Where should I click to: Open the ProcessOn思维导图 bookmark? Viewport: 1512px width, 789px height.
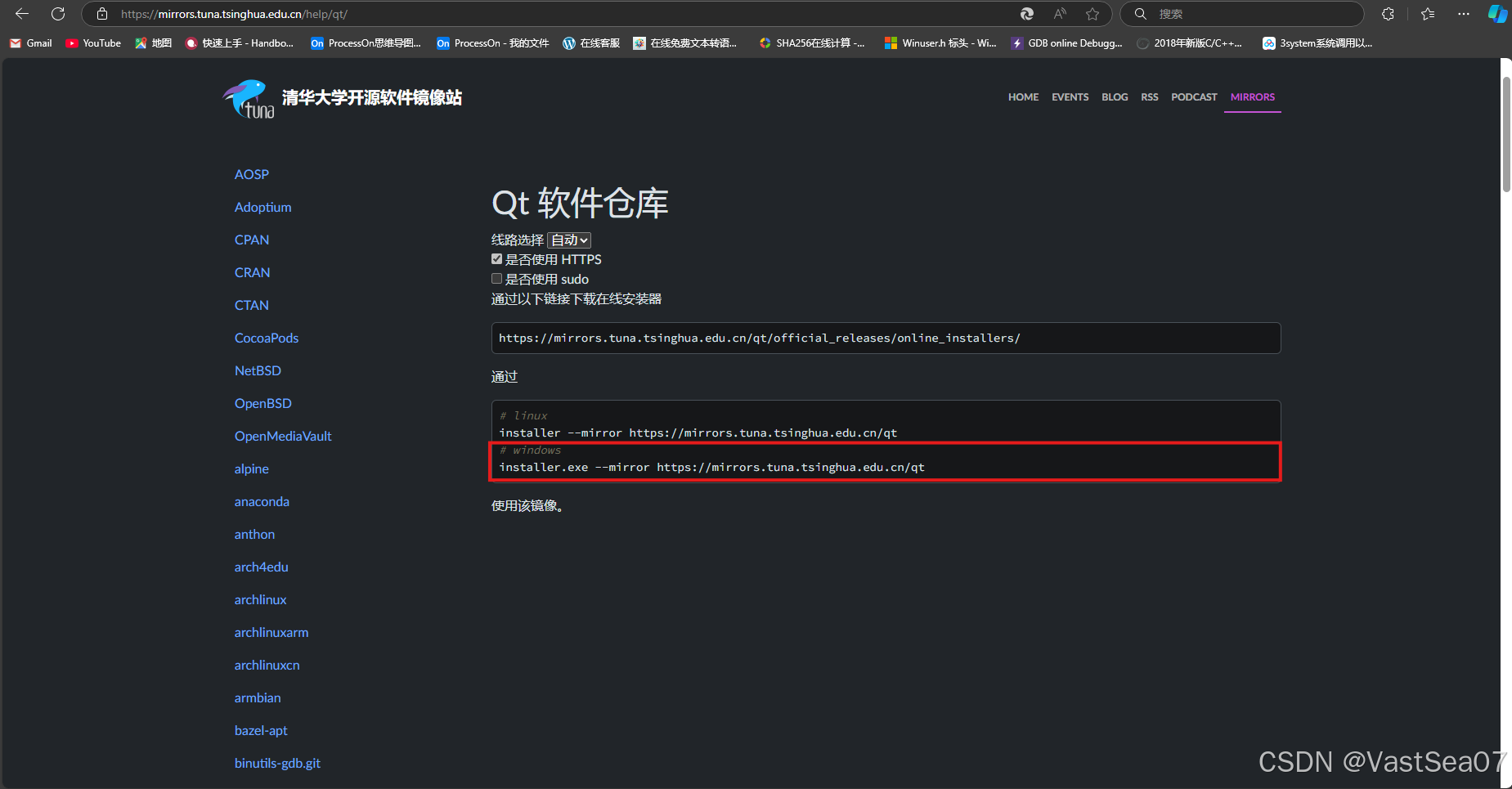click(x=366, y=43)
